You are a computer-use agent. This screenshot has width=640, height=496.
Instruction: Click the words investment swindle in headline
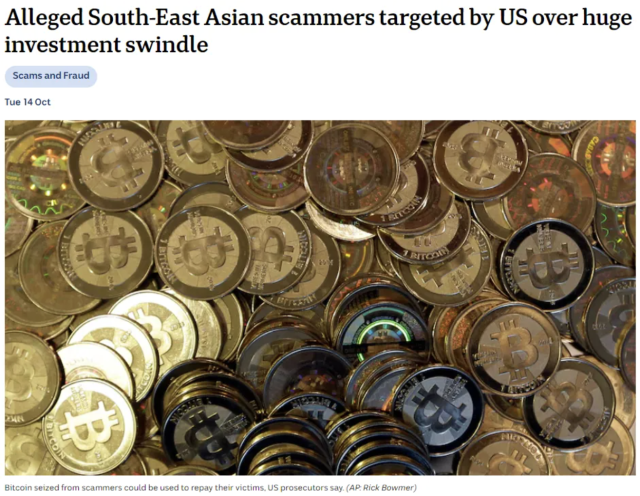click(107, 44)
